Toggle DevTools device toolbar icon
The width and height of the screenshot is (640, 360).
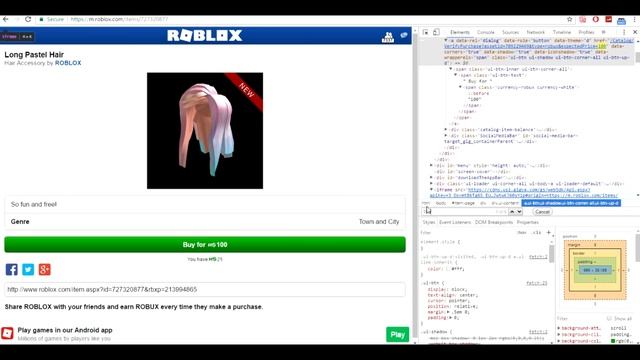pos(436,32)
